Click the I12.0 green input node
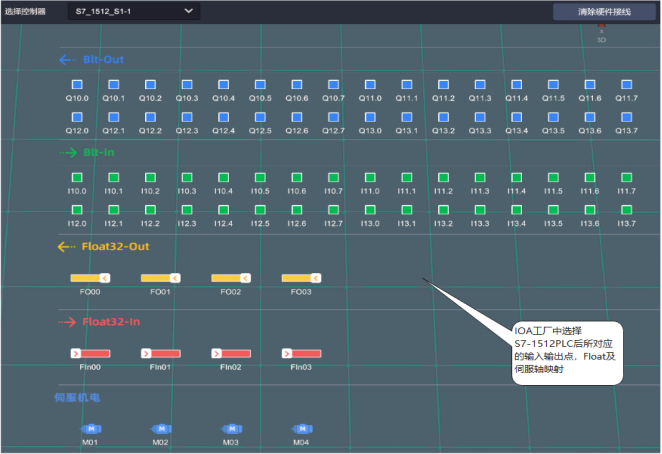The height and width of the screenshot is (454, 662). (77, 210)
